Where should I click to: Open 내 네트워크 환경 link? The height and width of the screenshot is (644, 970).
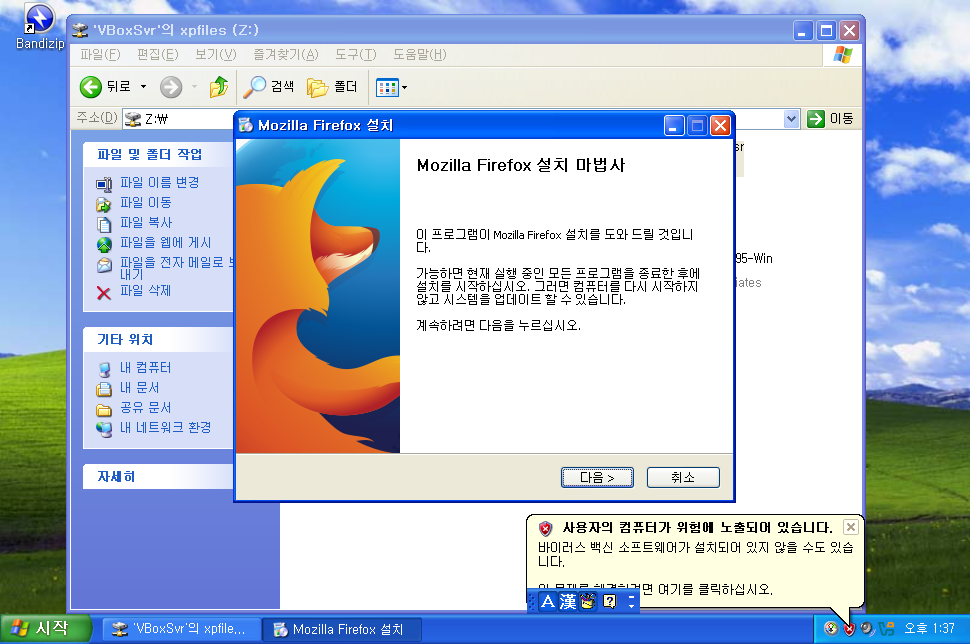point(165,427)
